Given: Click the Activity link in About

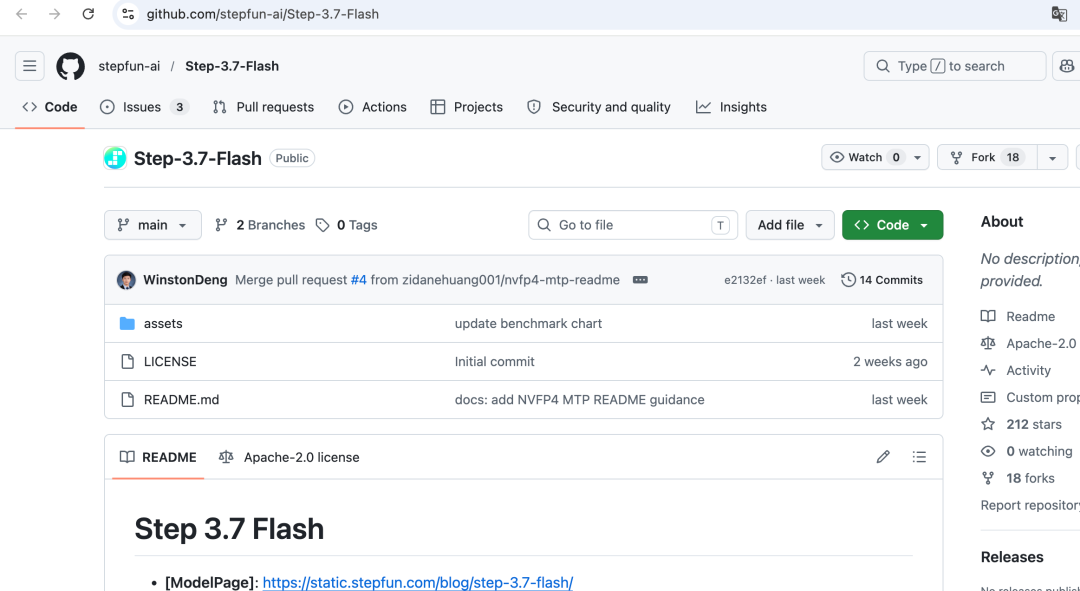Looking at the screenshot, I should pos(1028,371).
